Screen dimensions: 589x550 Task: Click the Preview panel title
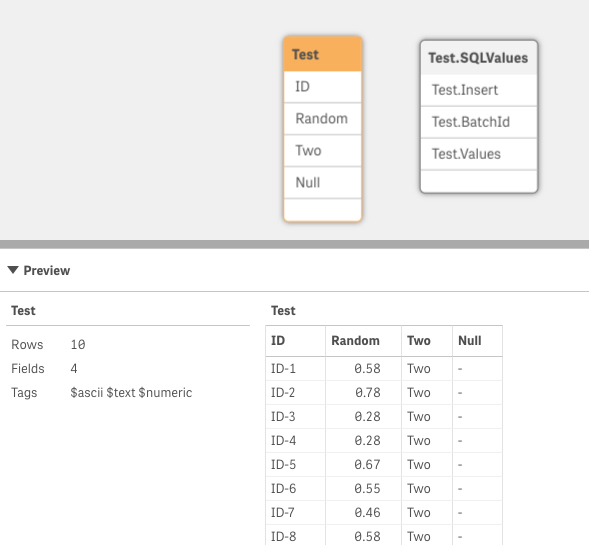click(47, 270)
